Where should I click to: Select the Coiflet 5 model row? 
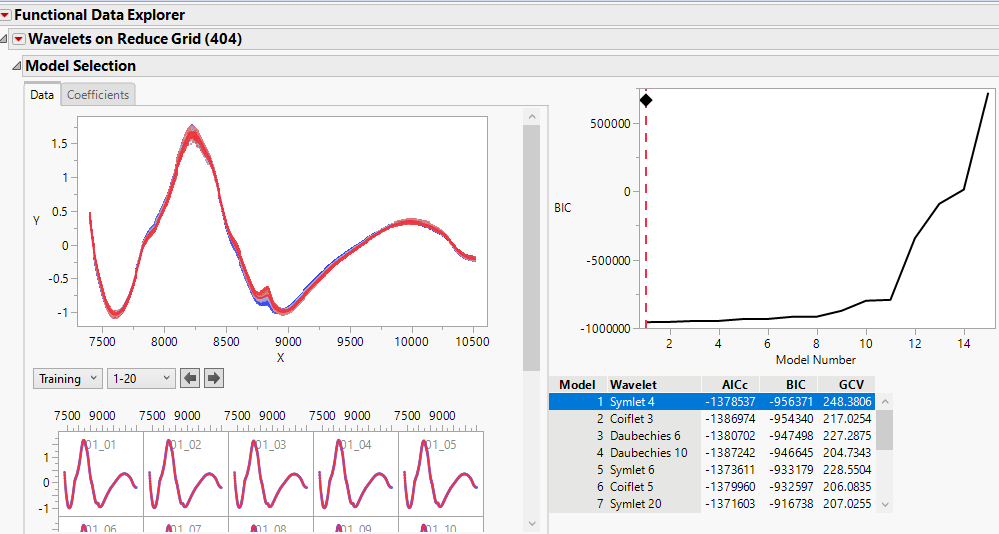711,487
